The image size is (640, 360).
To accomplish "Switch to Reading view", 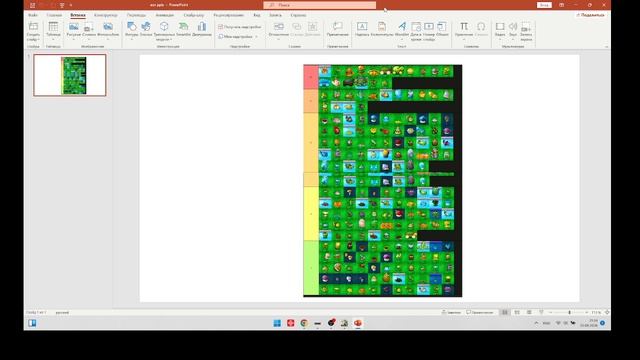I will click(529, 312).
